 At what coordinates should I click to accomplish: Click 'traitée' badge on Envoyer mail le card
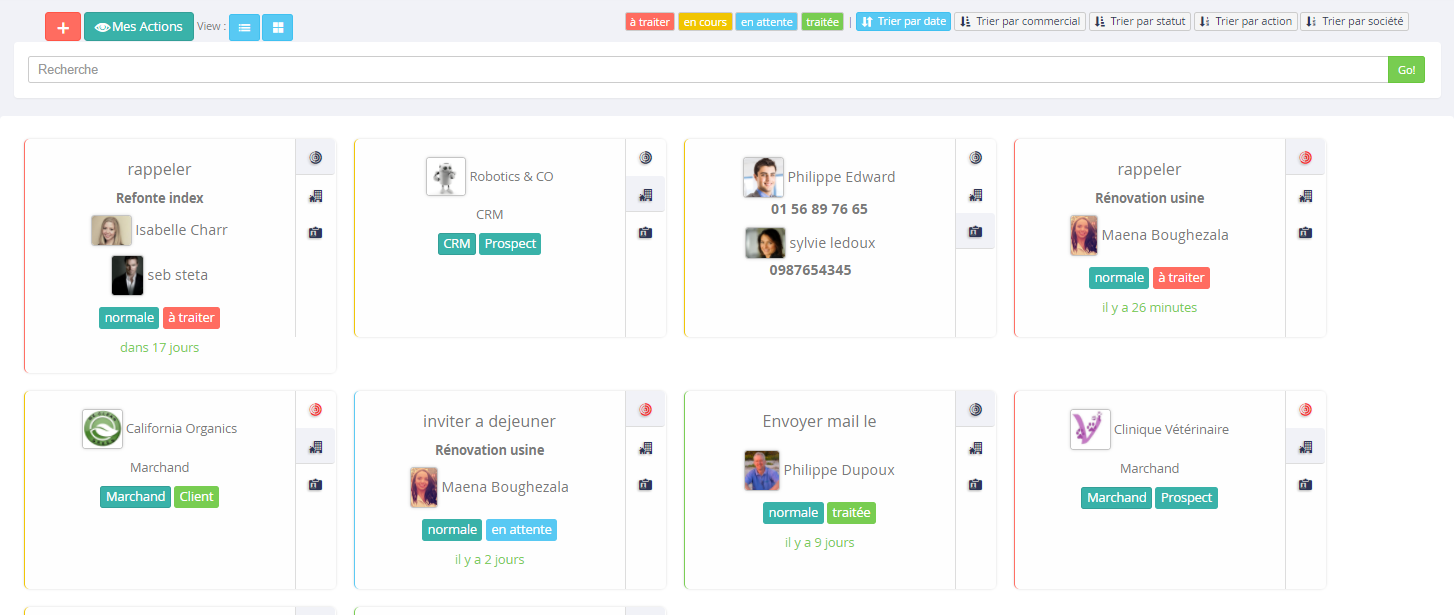(x=851, y=513)
